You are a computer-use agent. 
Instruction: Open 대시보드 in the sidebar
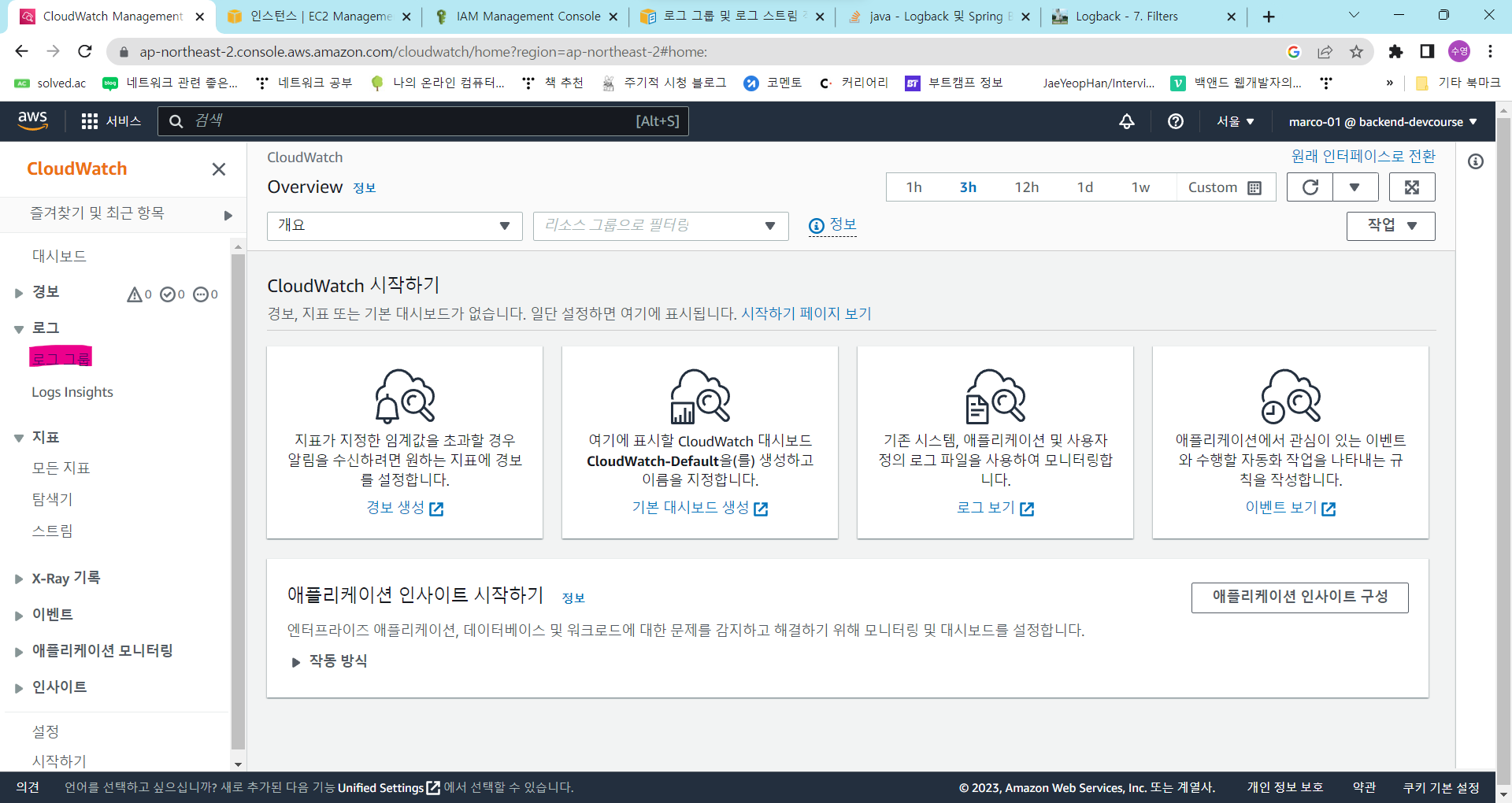(59, 256)
